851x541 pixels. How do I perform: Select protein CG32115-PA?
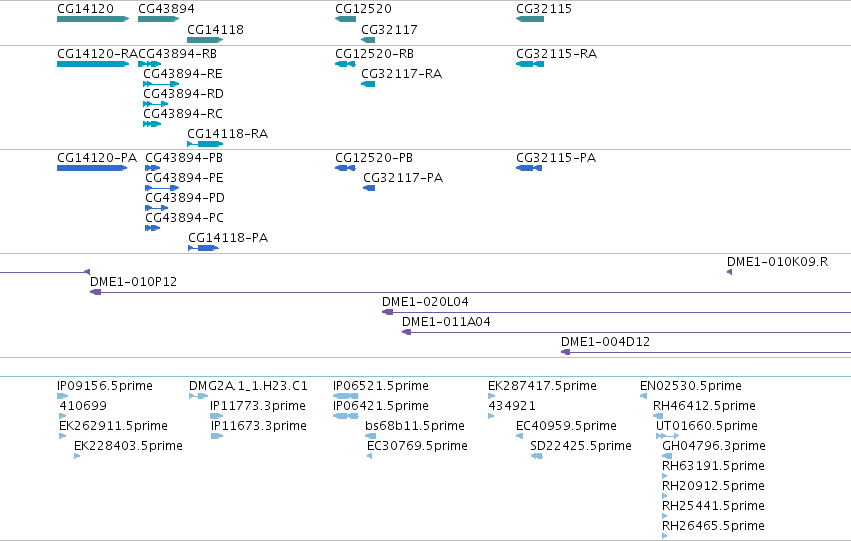(x=529, y=168)
